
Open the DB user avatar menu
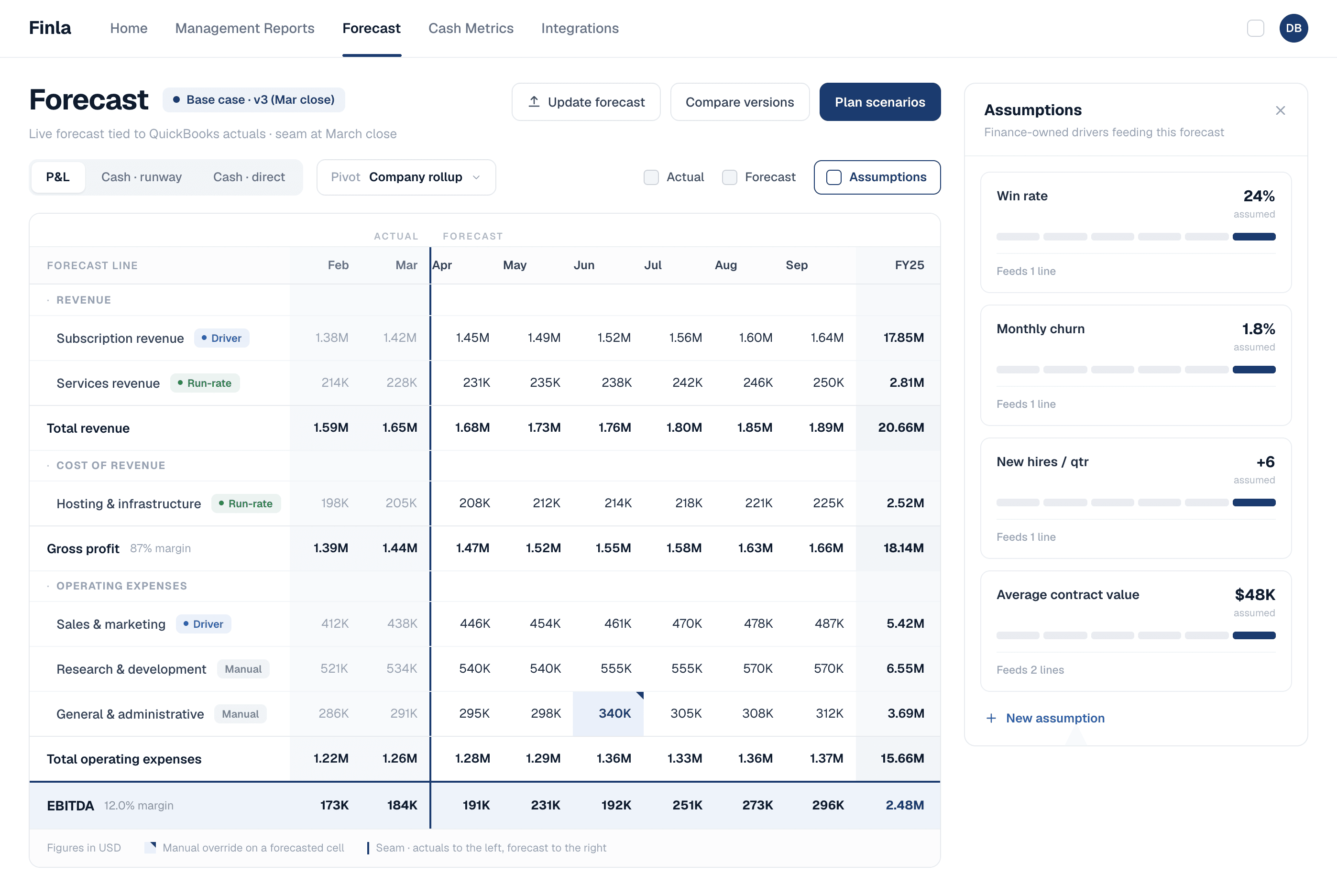click(1293, 28)
